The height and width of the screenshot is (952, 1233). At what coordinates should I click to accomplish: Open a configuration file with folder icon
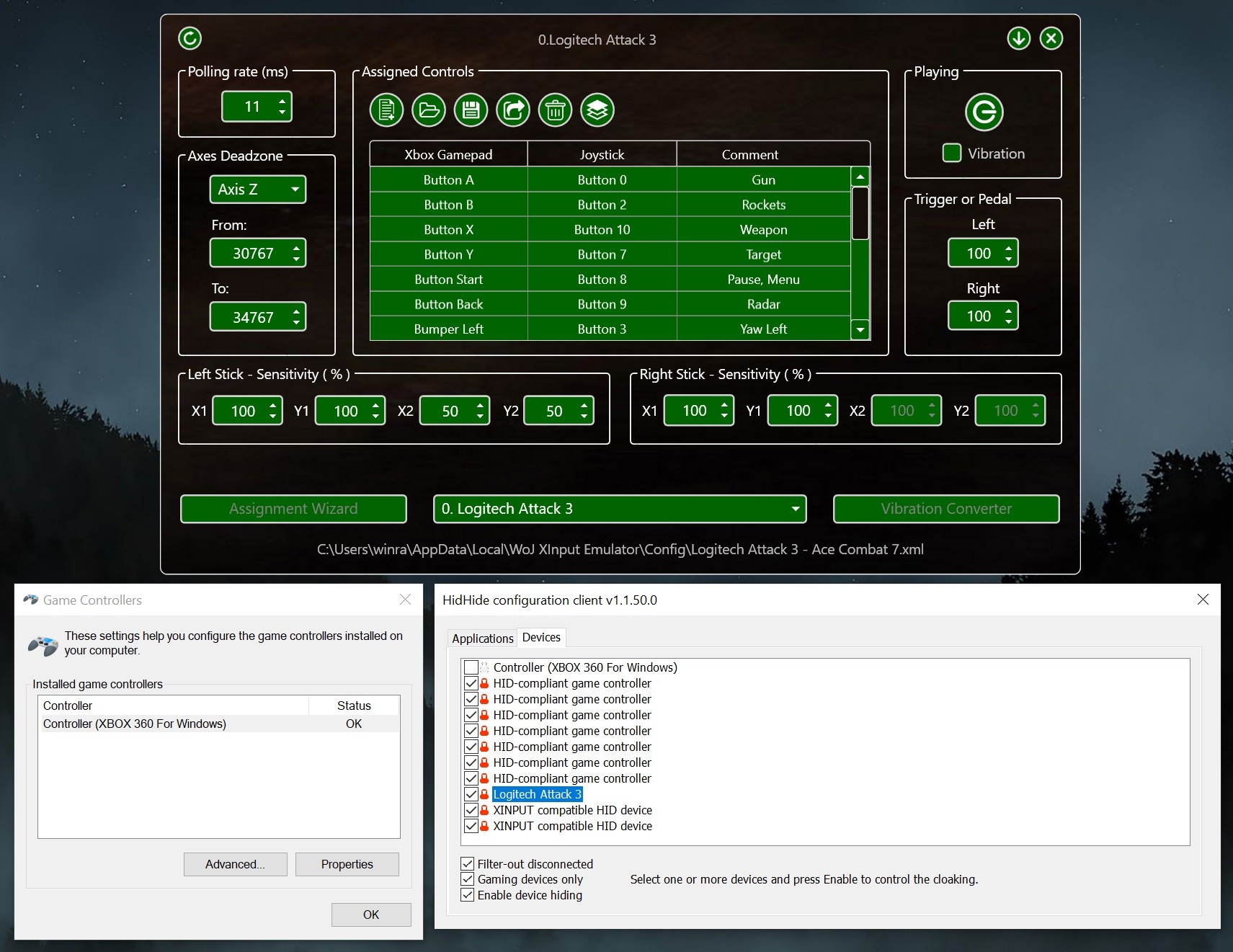[429, 110]
